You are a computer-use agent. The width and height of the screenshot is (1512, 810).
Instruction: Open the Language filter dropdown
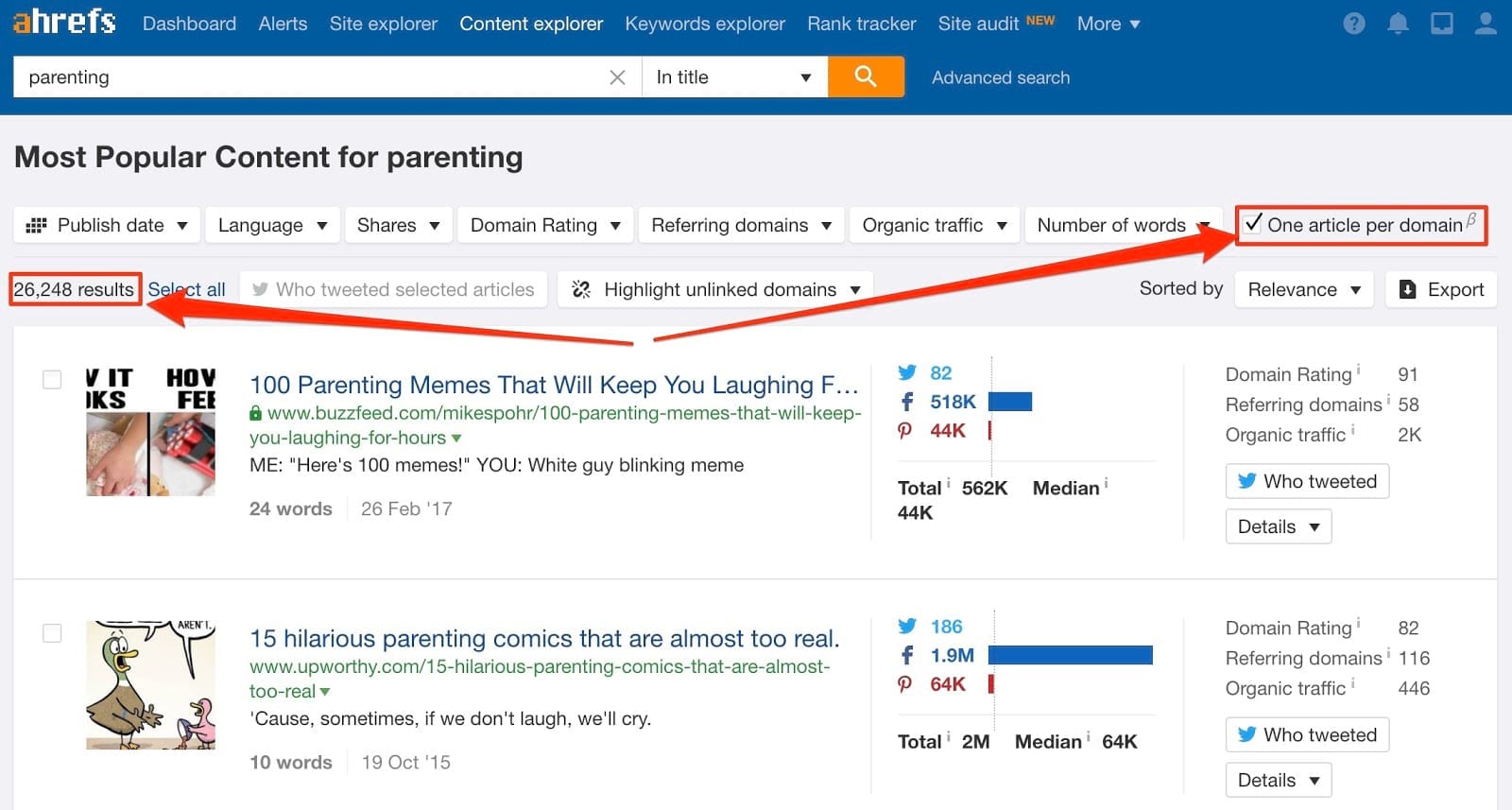(272, 225)
